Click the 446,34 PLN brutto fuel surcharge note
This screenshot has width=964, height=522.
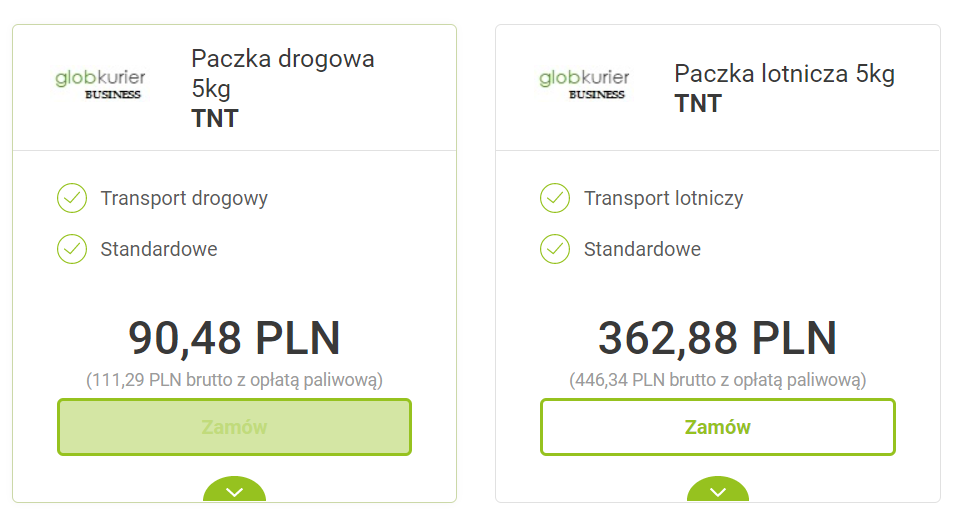point(717,380)
